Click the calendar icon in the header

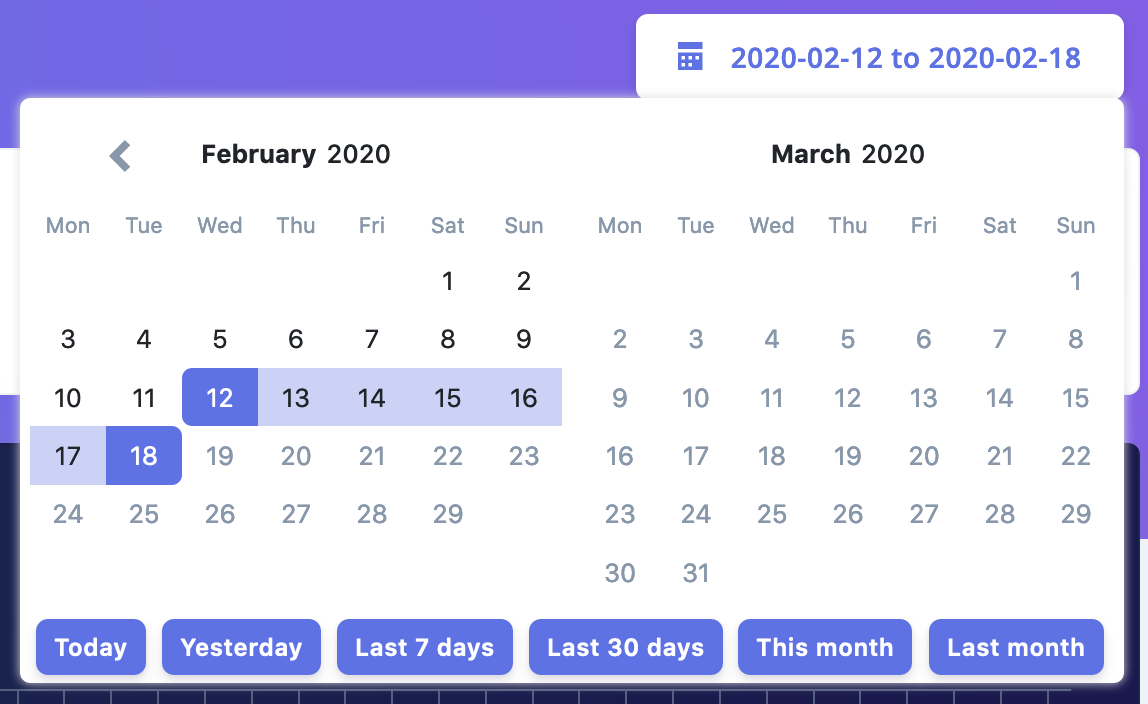[688, 57]
